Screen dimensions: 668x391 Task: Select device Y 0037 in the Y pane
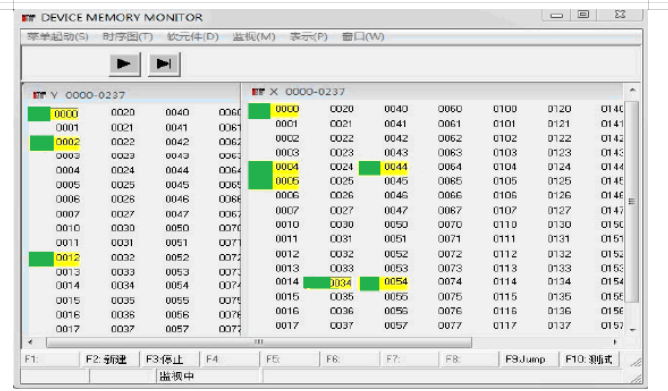123,329
